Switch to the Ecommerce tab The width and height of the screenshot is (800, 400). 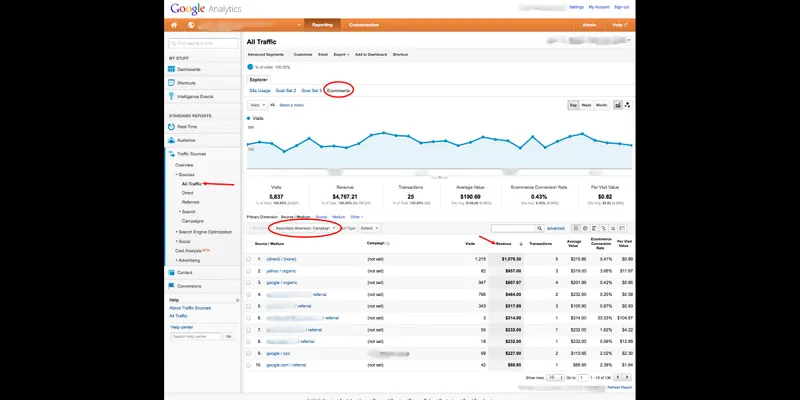pos(338,90)
